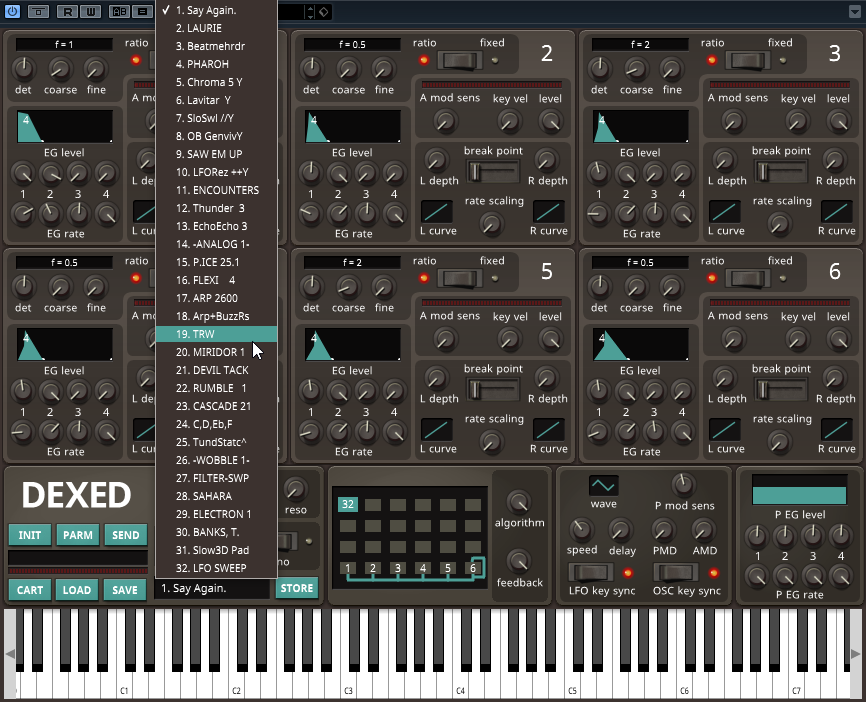The height and width of the screenshot is (702, 866).
Task: Click the INIT button
Action: tap(30, 535)
